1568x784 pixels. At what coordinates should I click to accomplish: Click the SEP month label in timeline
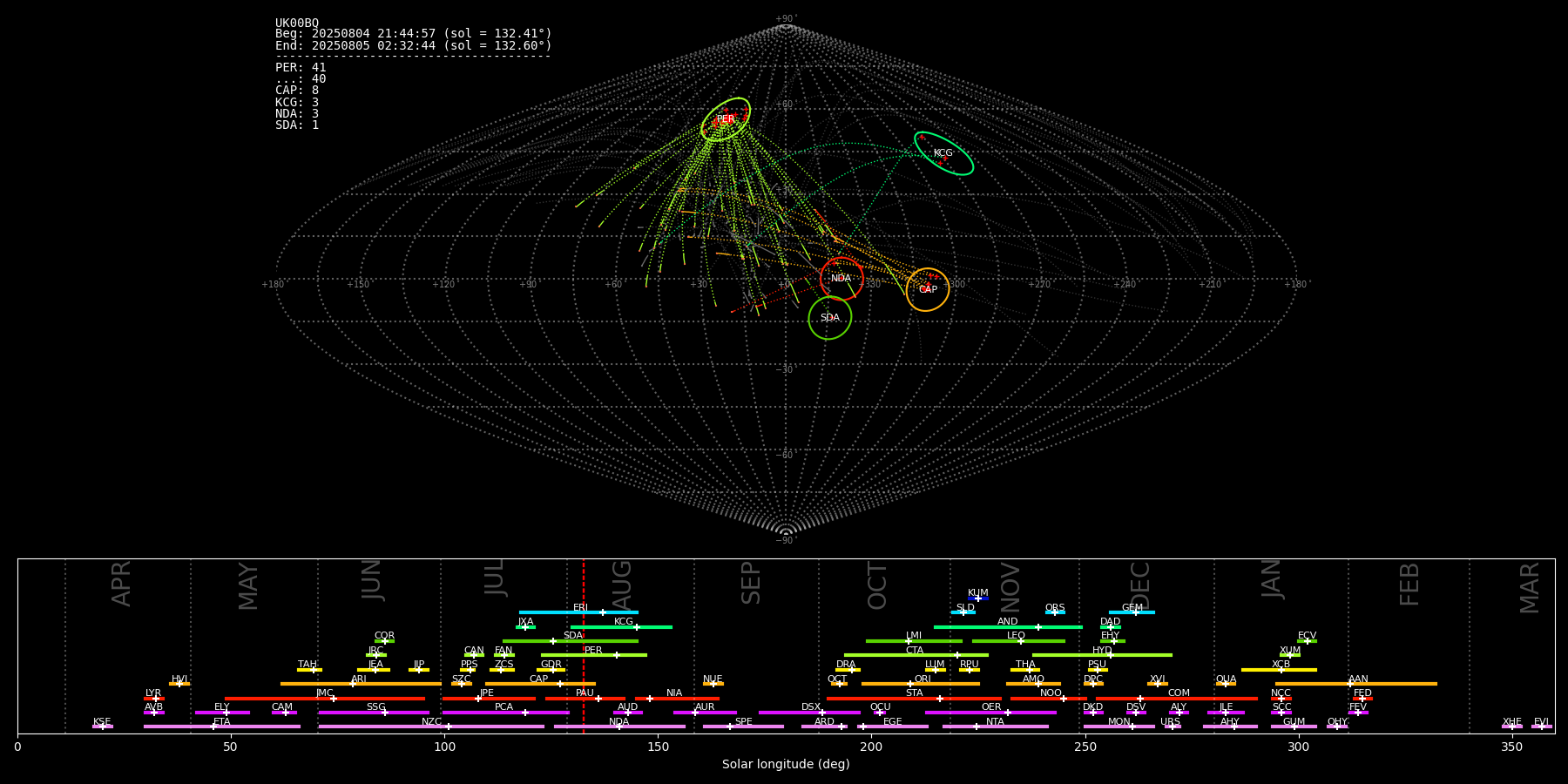[x=751, y=583]
